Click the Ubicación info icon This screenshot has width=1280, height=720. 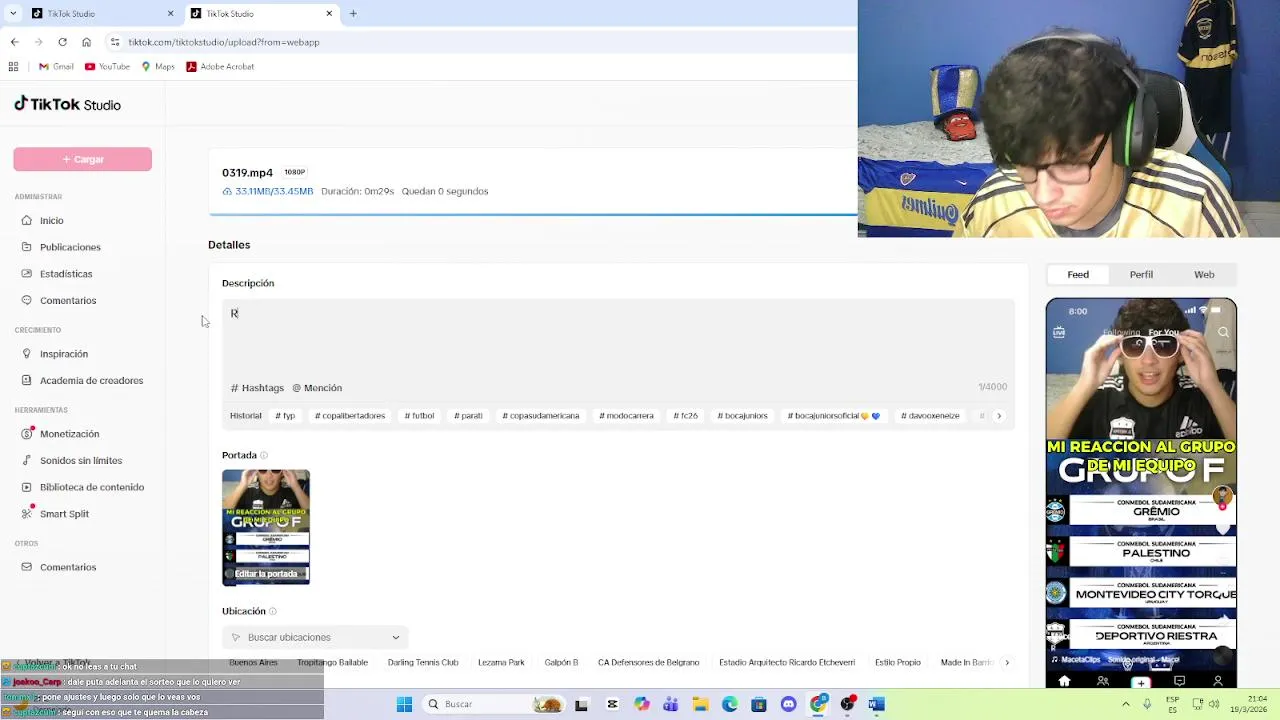pyautogui.click(x=272, y=611)
